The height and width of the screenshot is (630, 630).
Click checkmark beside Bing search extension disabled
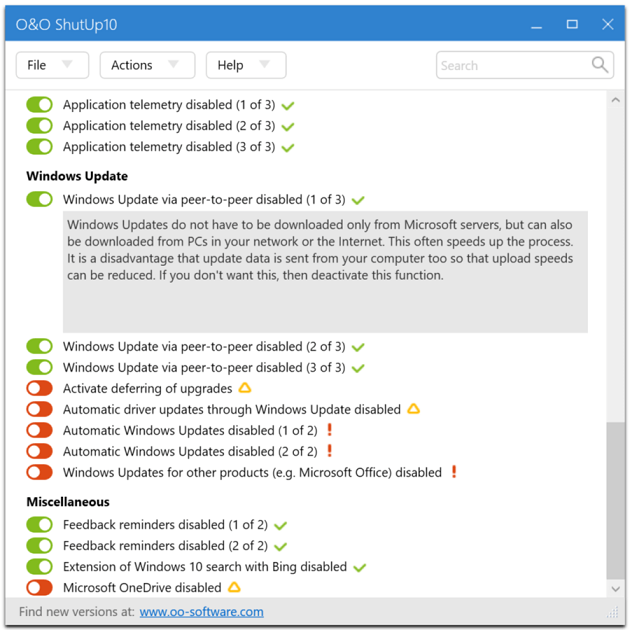[360, 567]
